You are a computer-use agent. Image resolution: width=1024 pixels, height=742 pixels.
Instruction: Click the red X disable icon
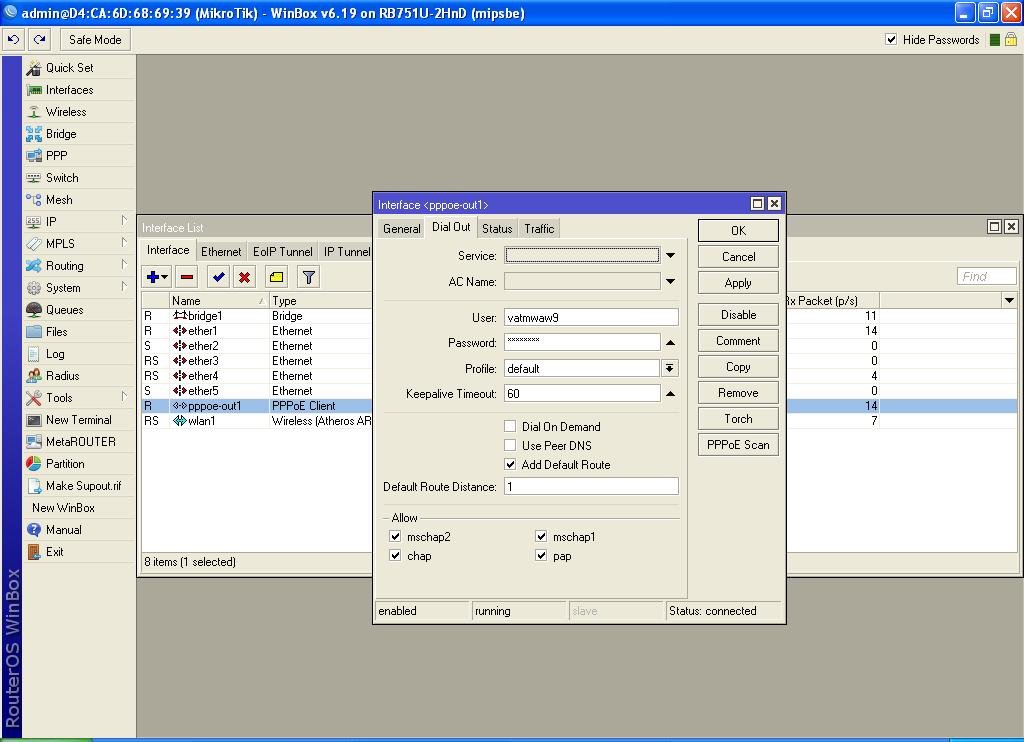click(x=244, y=277)
